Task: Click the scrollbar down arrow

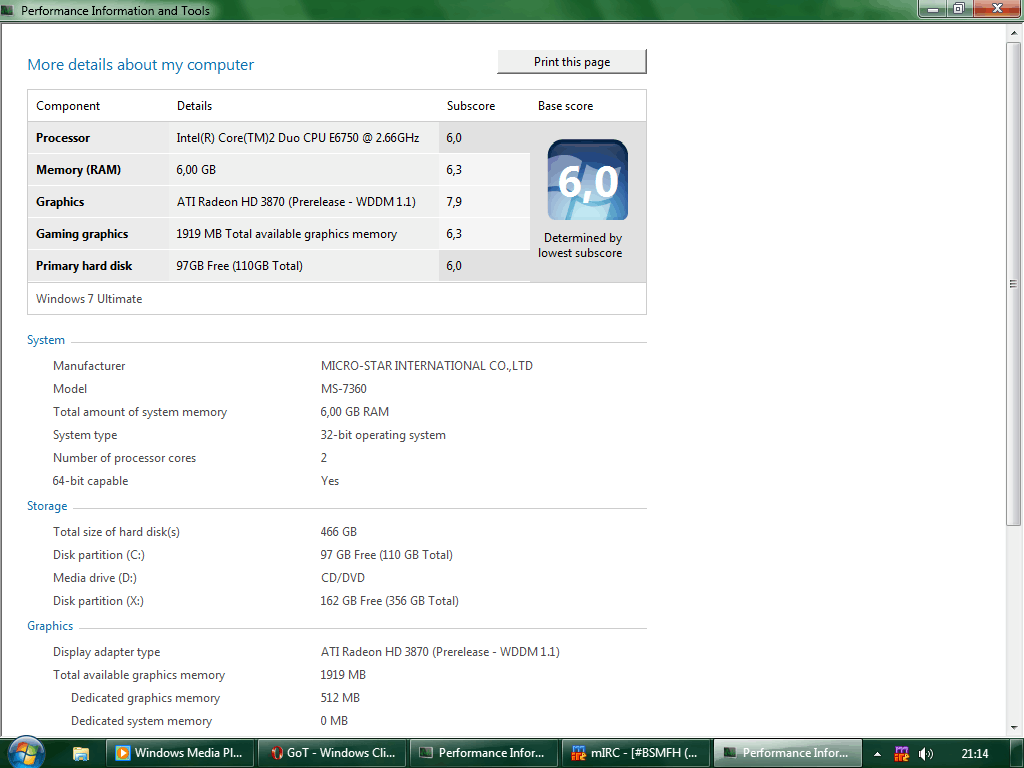Action: (x=1014, y=727)
